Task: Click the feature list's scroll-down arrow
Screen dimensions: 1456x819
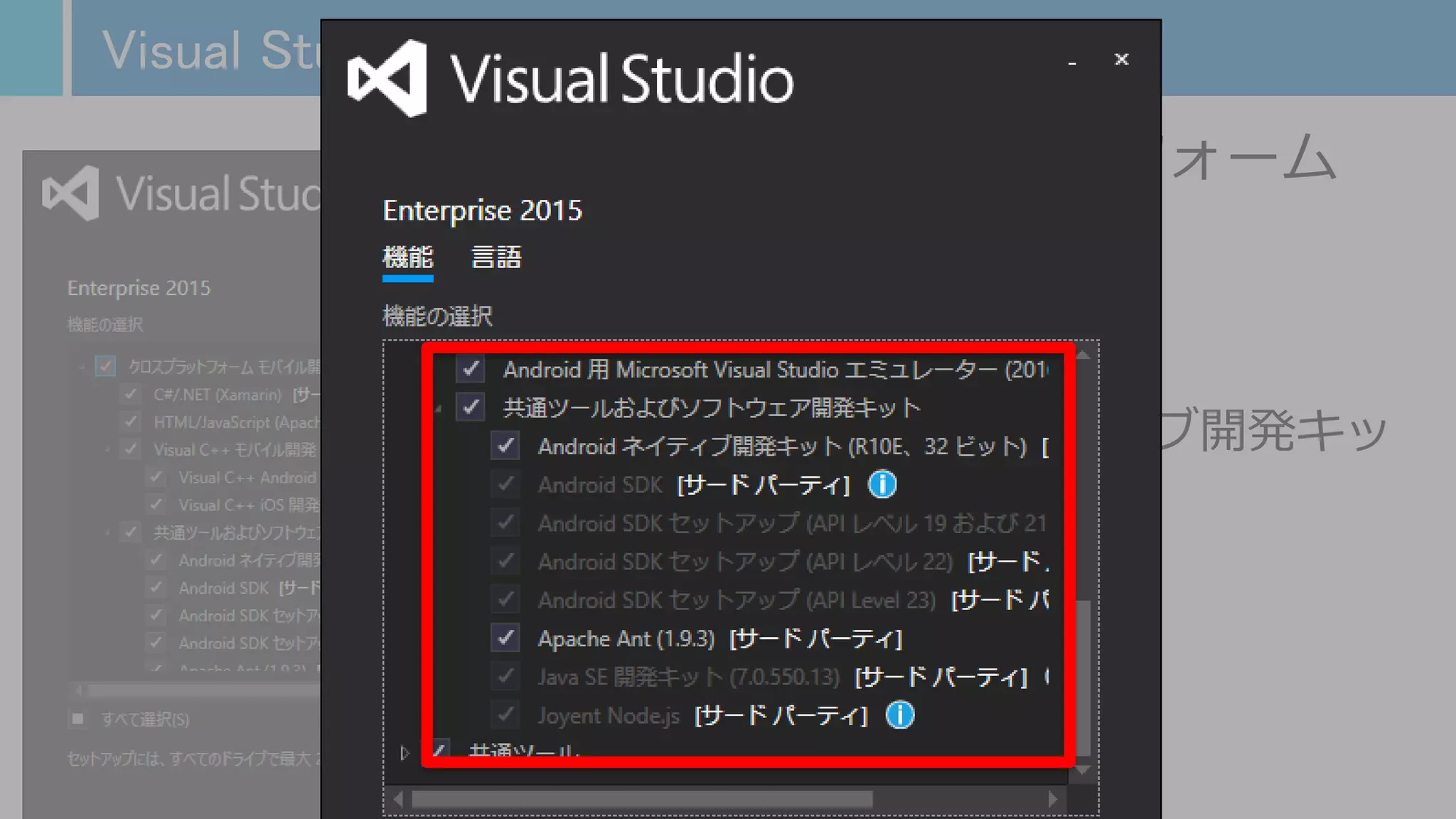Action: coord(1083,769)
